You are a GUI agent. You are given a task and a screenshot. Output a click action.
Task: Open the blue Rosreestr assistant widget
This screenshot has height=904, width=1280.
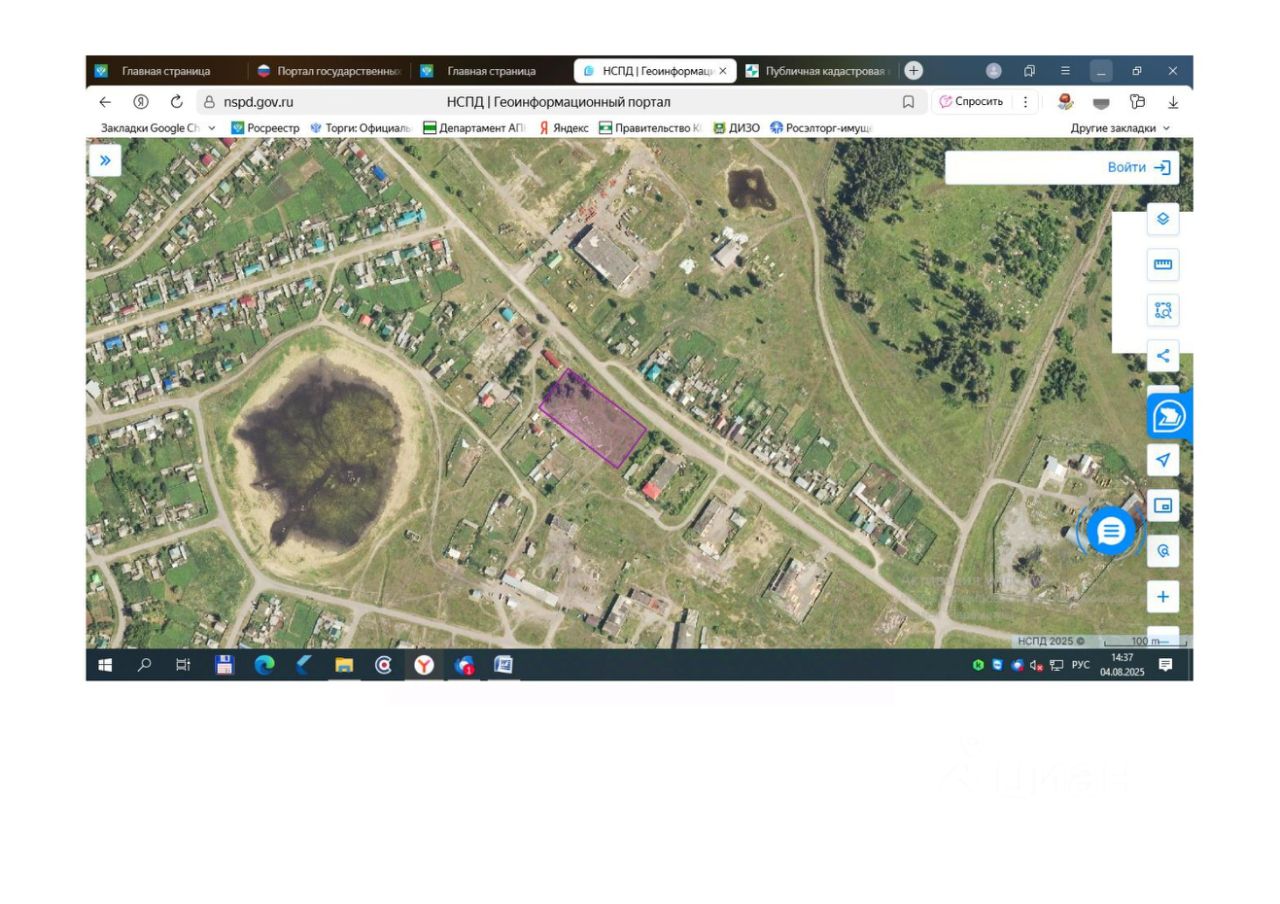click(x=1169, y=416)
